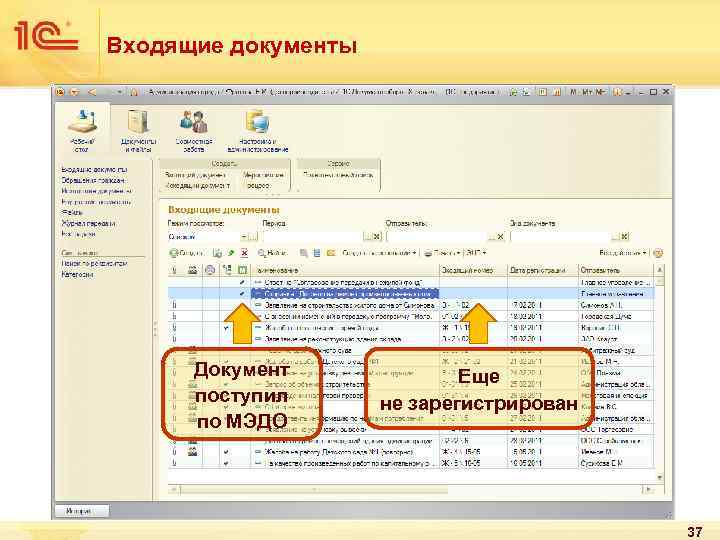Open Входящие документы in left navigation

point(94,169)
